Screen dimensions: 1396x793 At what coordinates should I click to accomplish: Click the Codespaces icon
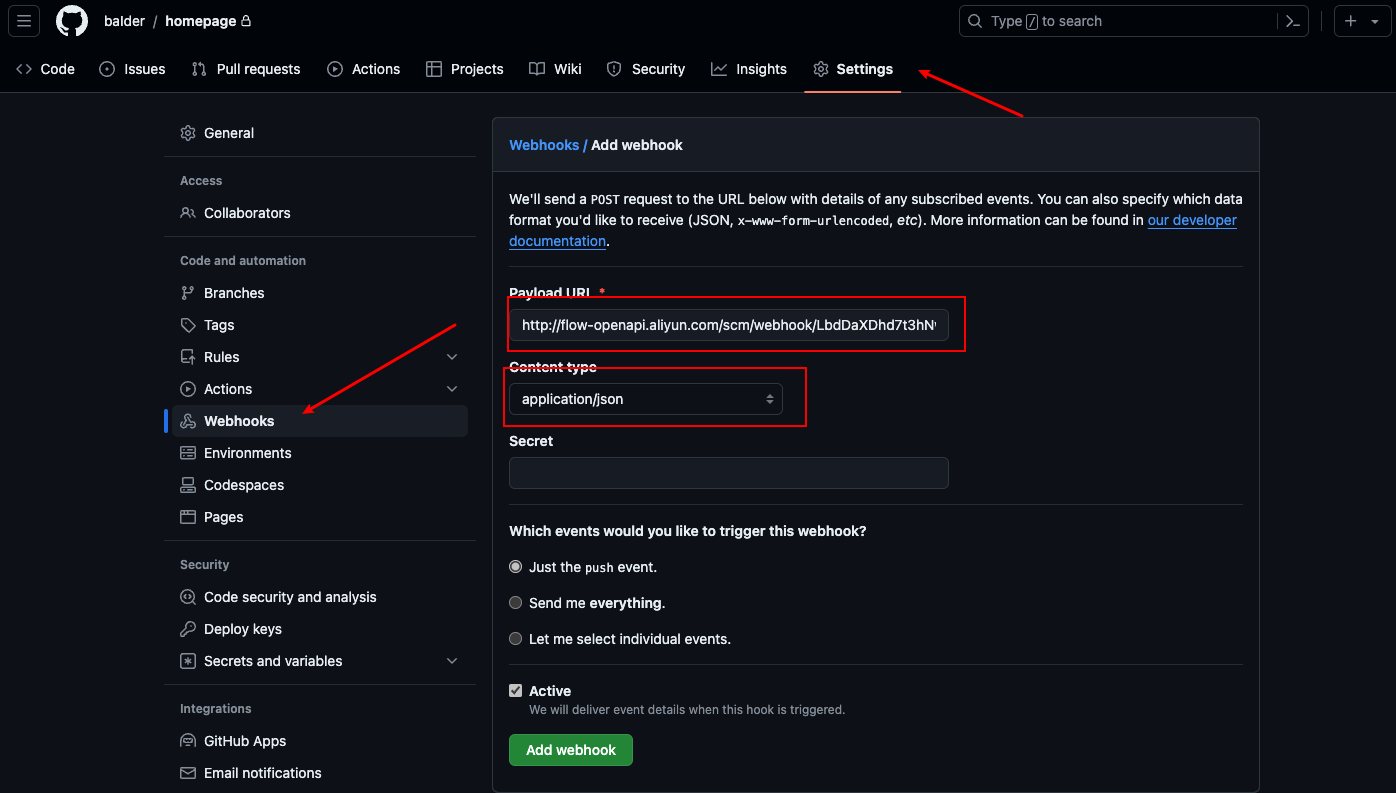(188, 485)
